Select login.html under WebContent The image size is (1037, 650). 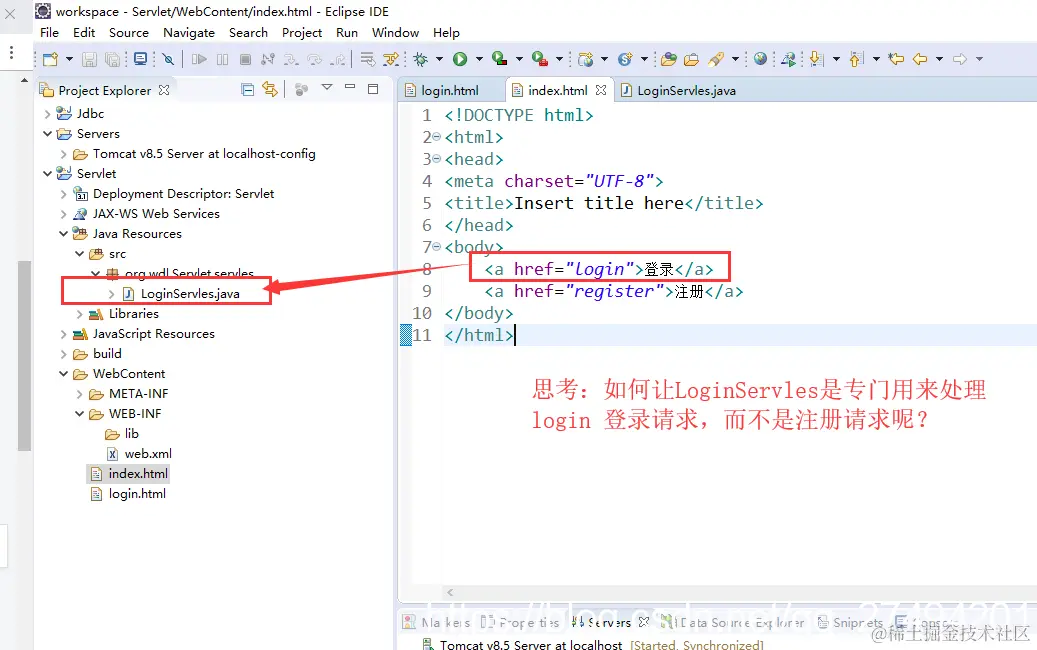[x=137, y=494]
